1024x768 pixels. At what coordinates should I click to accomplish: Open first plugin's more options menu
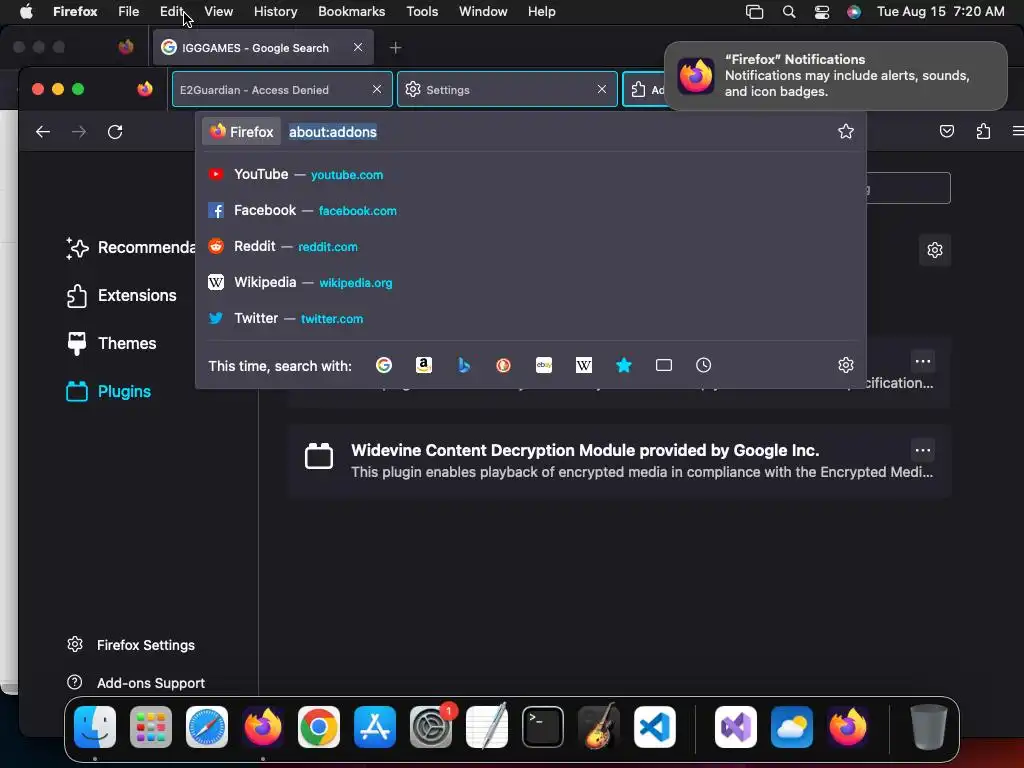pyautogui.click(x=923, y=361)
